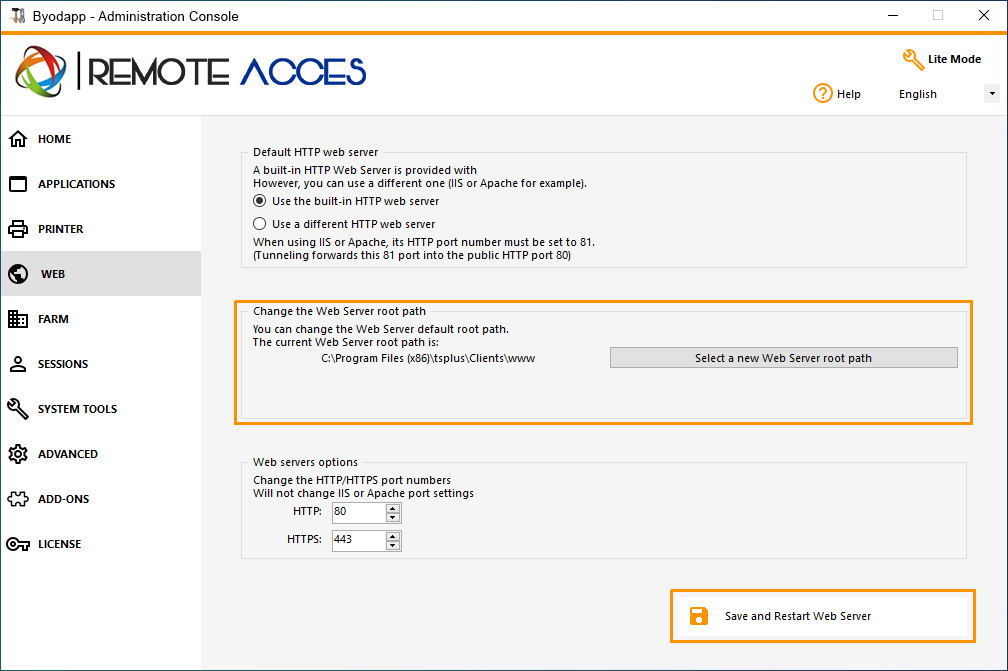Screen dimensions: 1008x671
Task: Increase the HTTP port with up arrow
Action: [393, 508]
